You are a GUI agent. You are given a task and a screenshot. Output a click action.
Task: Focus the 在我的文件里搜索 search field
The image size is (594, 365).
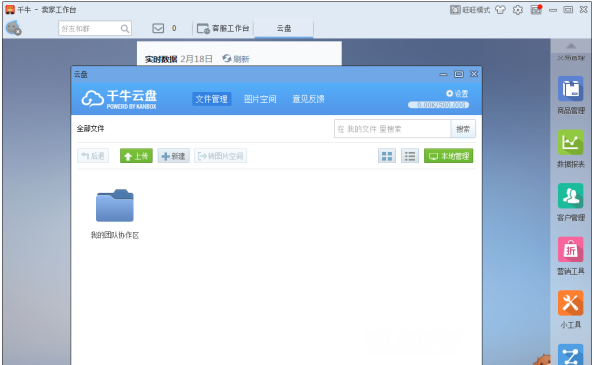(x=392, y=129)
